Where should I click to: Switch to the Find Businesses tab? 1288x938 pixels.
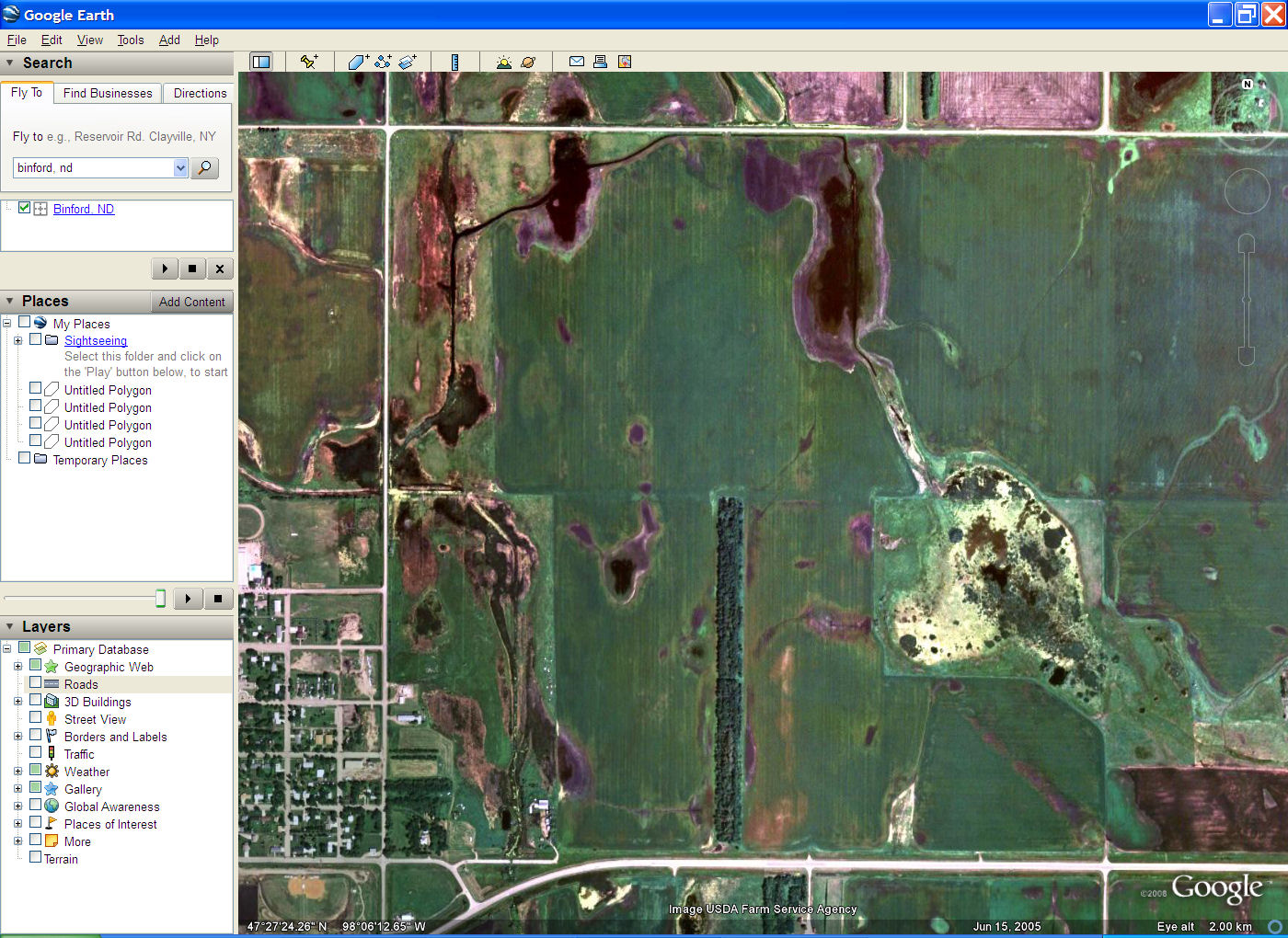[x=108, y=93]
